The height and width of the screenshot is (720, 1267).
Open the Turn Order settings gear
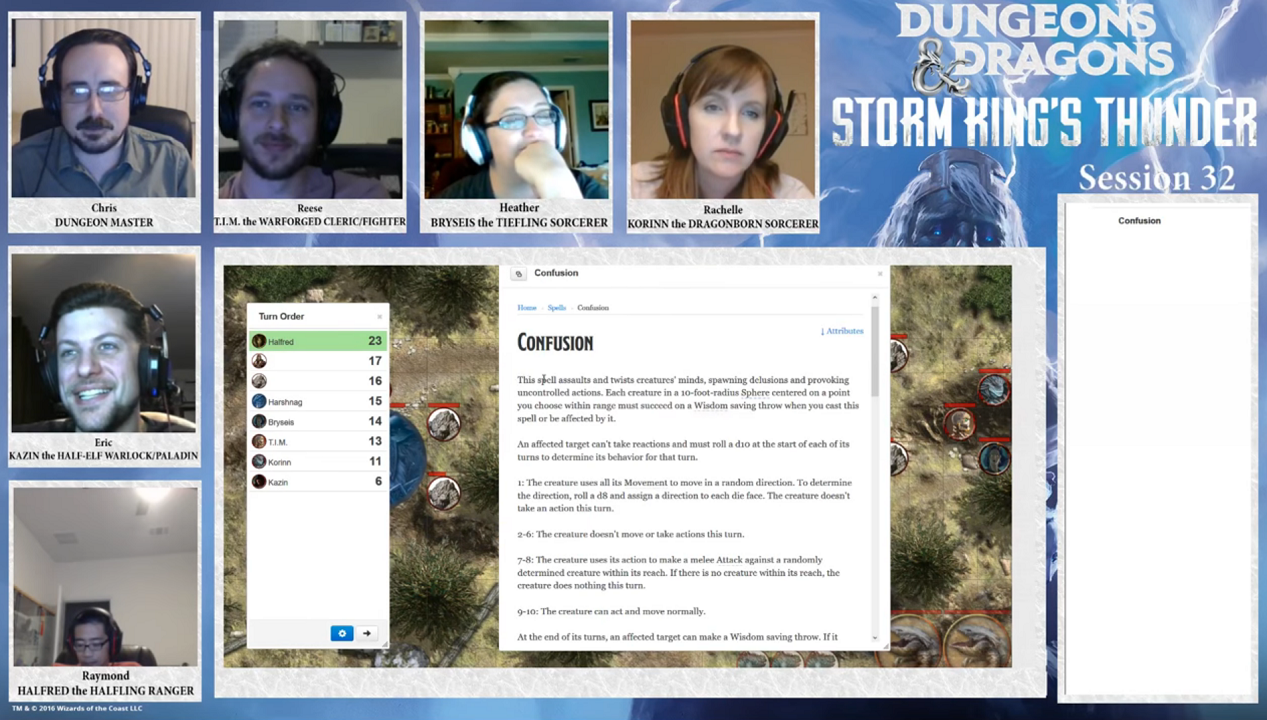(341, 633)
